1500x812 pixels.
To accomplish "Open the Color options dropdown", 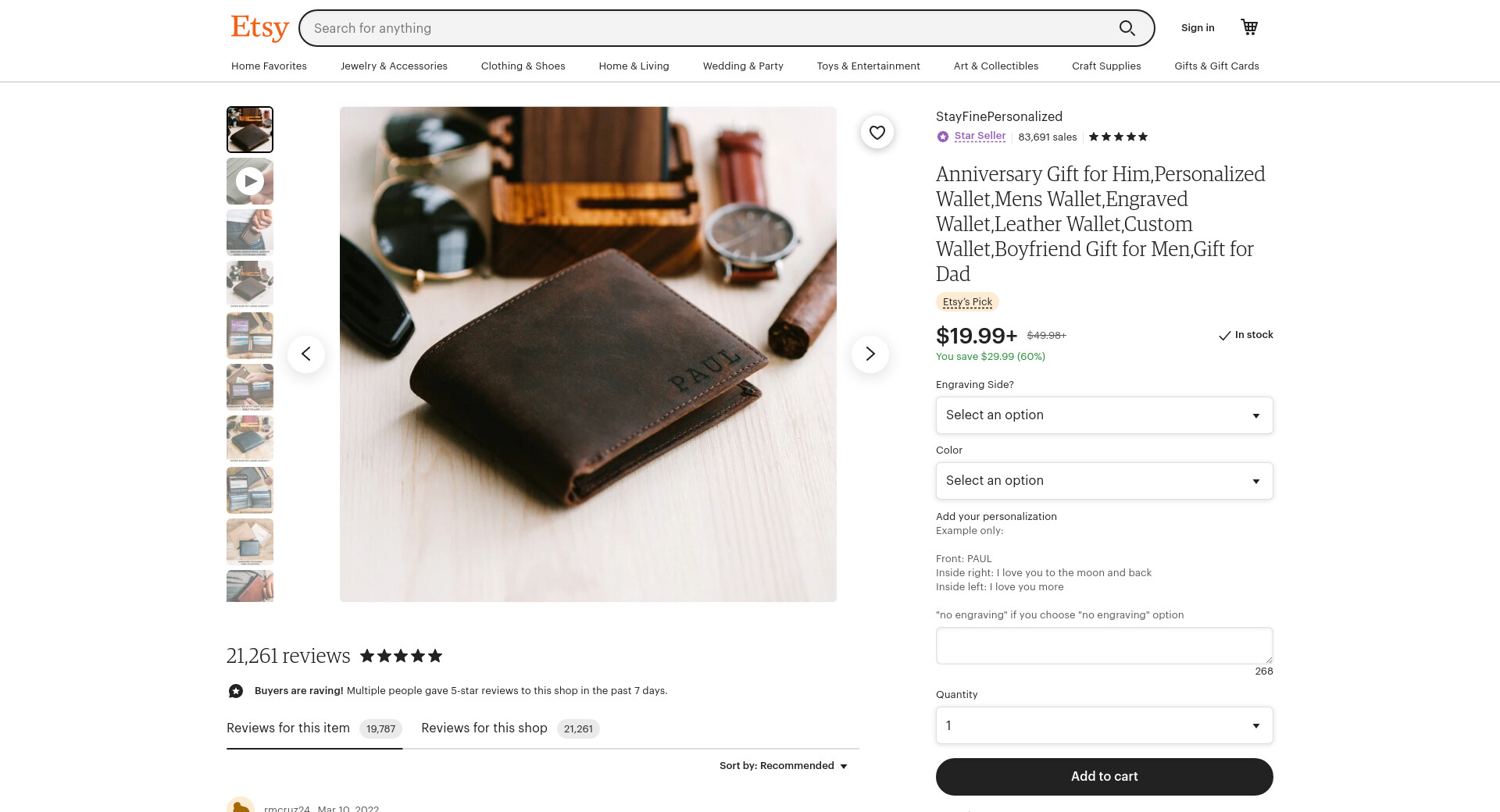I will (1104, 481).
